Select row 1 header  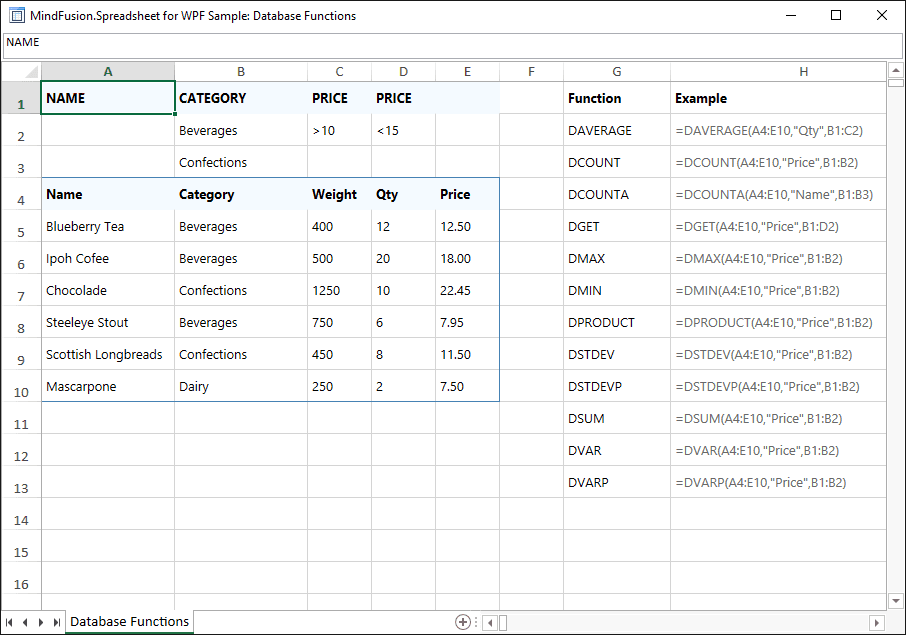(21, 98)
